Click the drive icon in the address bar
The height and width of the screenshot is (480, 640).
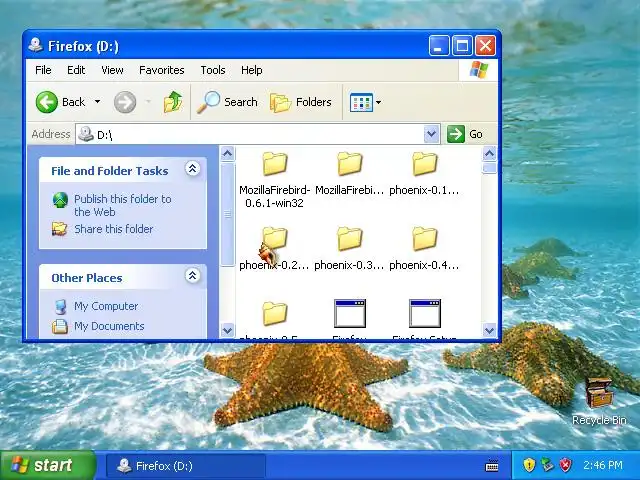(x=86, y=133)
